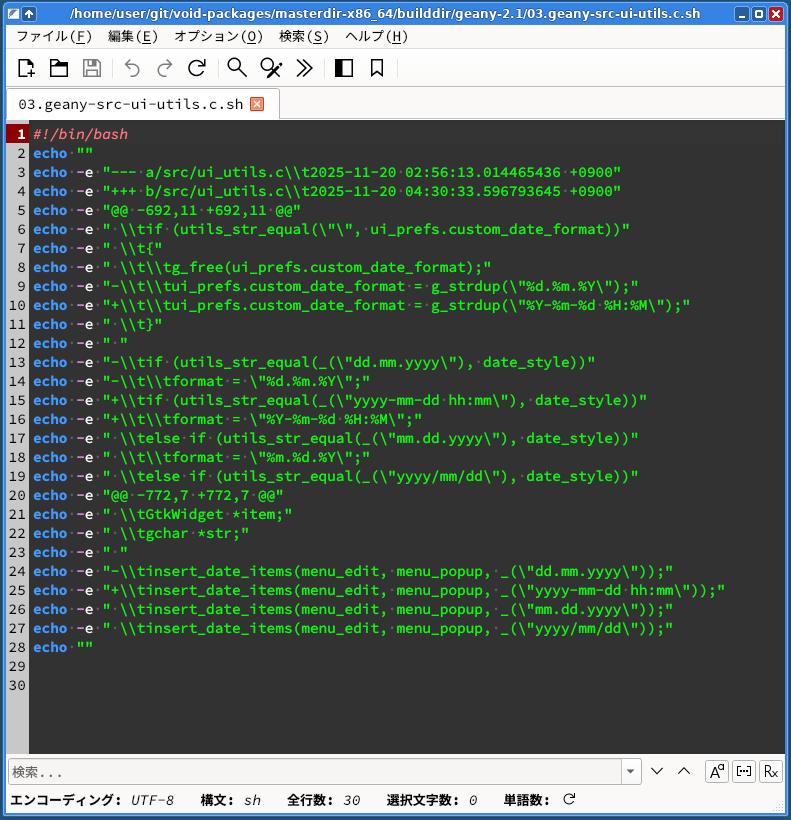The width and height of the screenshot is (791, 820).
Task: Click the keep-on-top arrow icon in title bar
Action: pyautogui.click(x=29, y=14)
